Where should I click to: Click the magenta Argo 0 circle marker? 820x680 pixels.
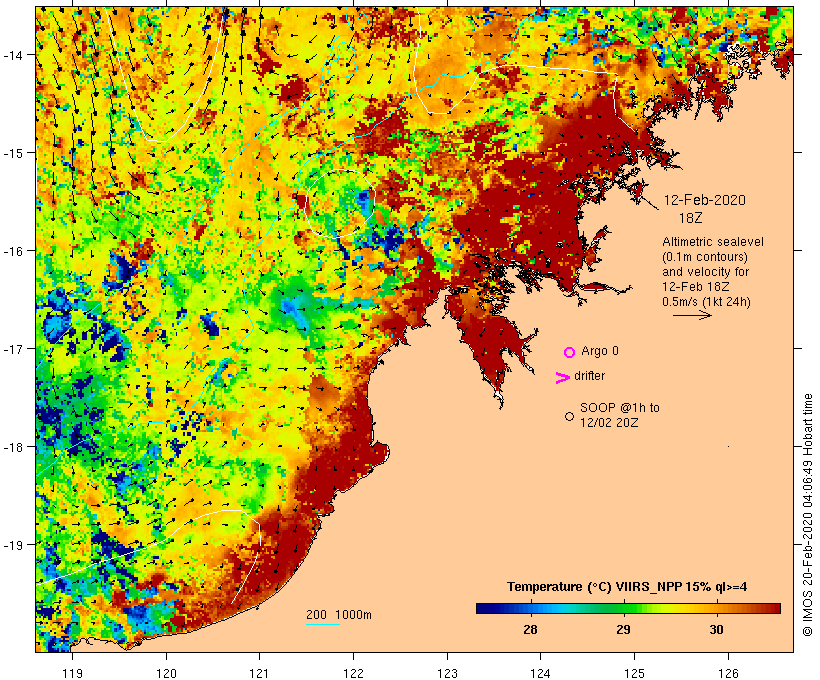pos(570,353)
